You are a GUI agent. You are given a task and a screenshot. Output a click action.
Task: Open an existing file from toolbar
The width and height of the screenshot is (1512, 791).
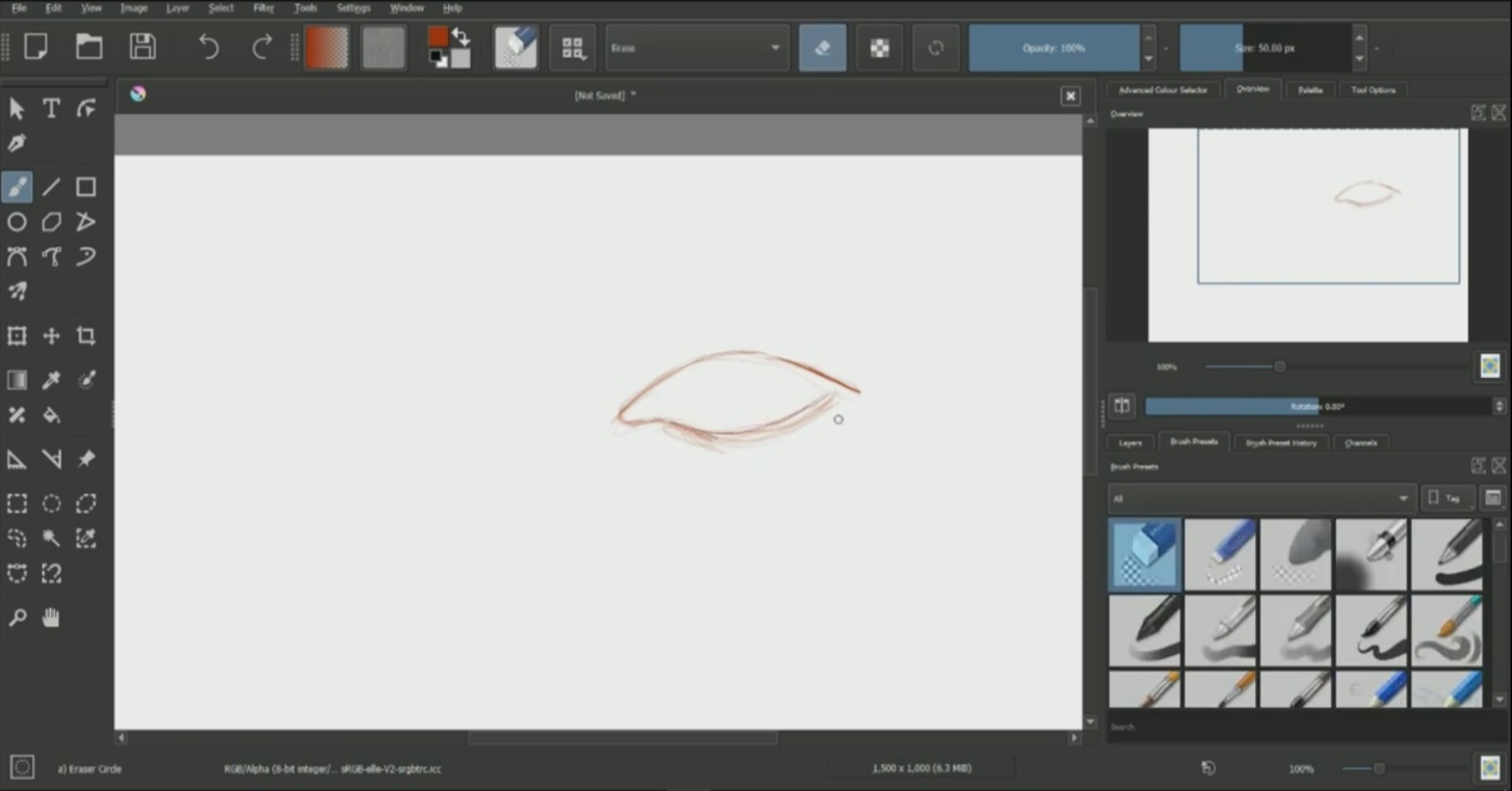coord(89,46)
